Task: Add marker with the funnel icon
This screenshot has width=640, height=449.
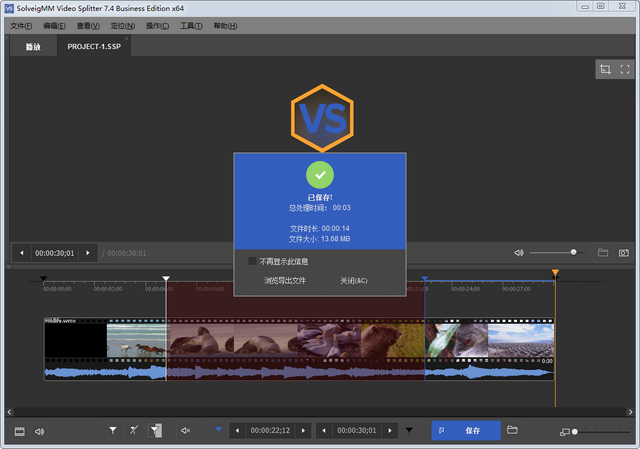Action: [113, 430]
